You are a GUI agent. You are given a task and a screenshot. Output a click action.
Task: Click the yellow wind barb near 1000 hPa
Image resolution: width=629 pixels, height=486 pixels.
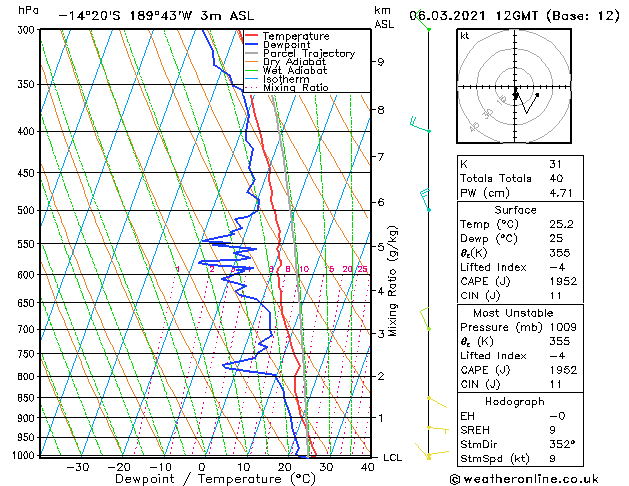(x=432, y=452)
